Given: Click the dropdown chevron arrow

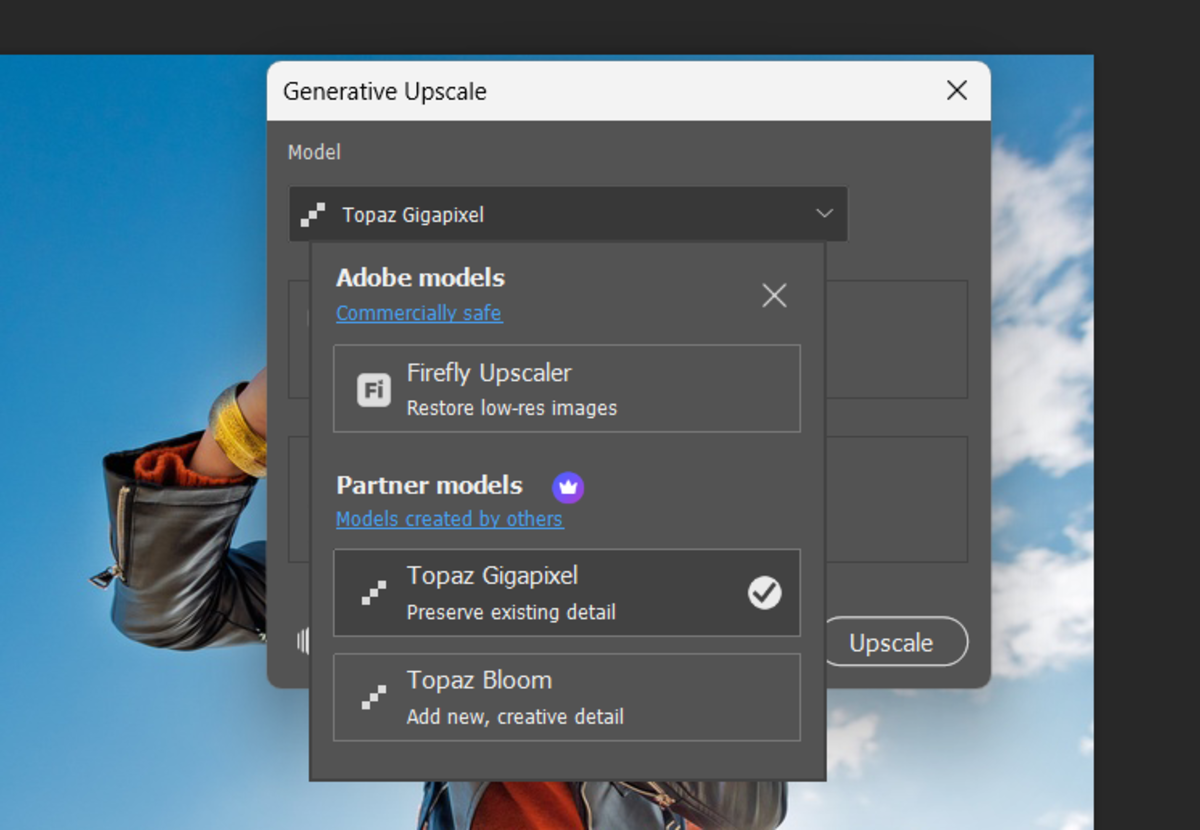Looking at the screenshot, I should pyautogui.click(x=825, y=213).
